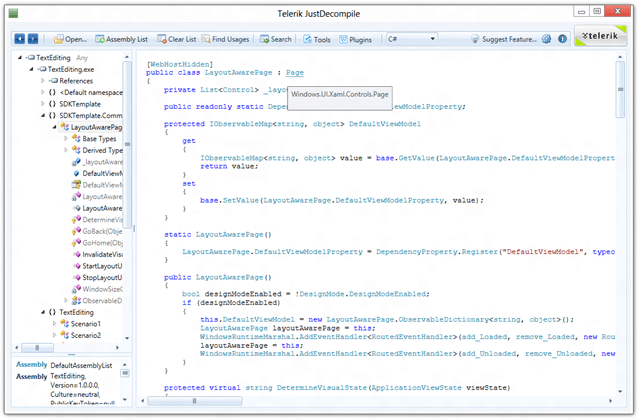Open the Search tool
640x420 pixels.
click(276, 39)
